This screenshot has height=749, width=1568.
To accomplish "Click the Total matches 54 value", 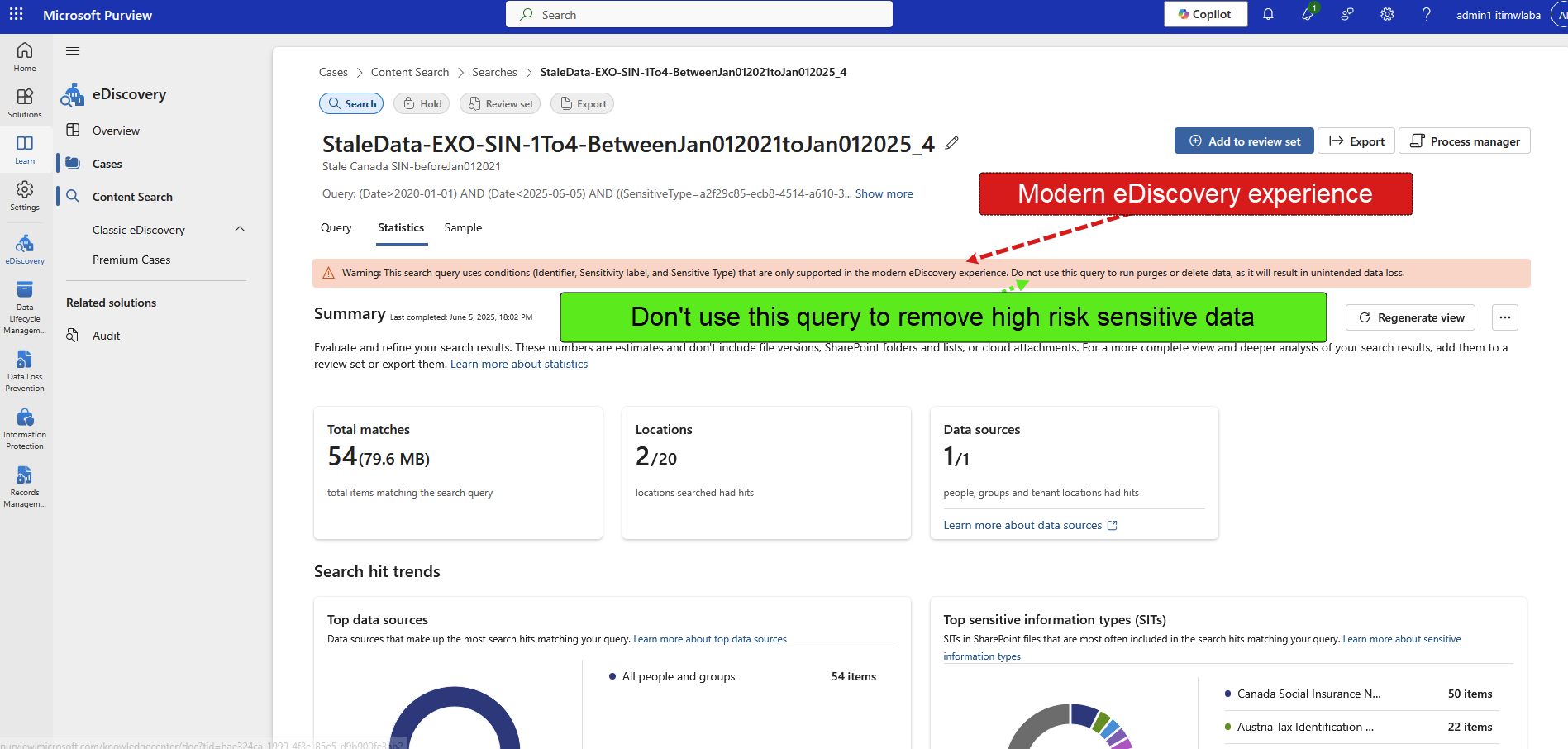I will (x=379, y=456).
